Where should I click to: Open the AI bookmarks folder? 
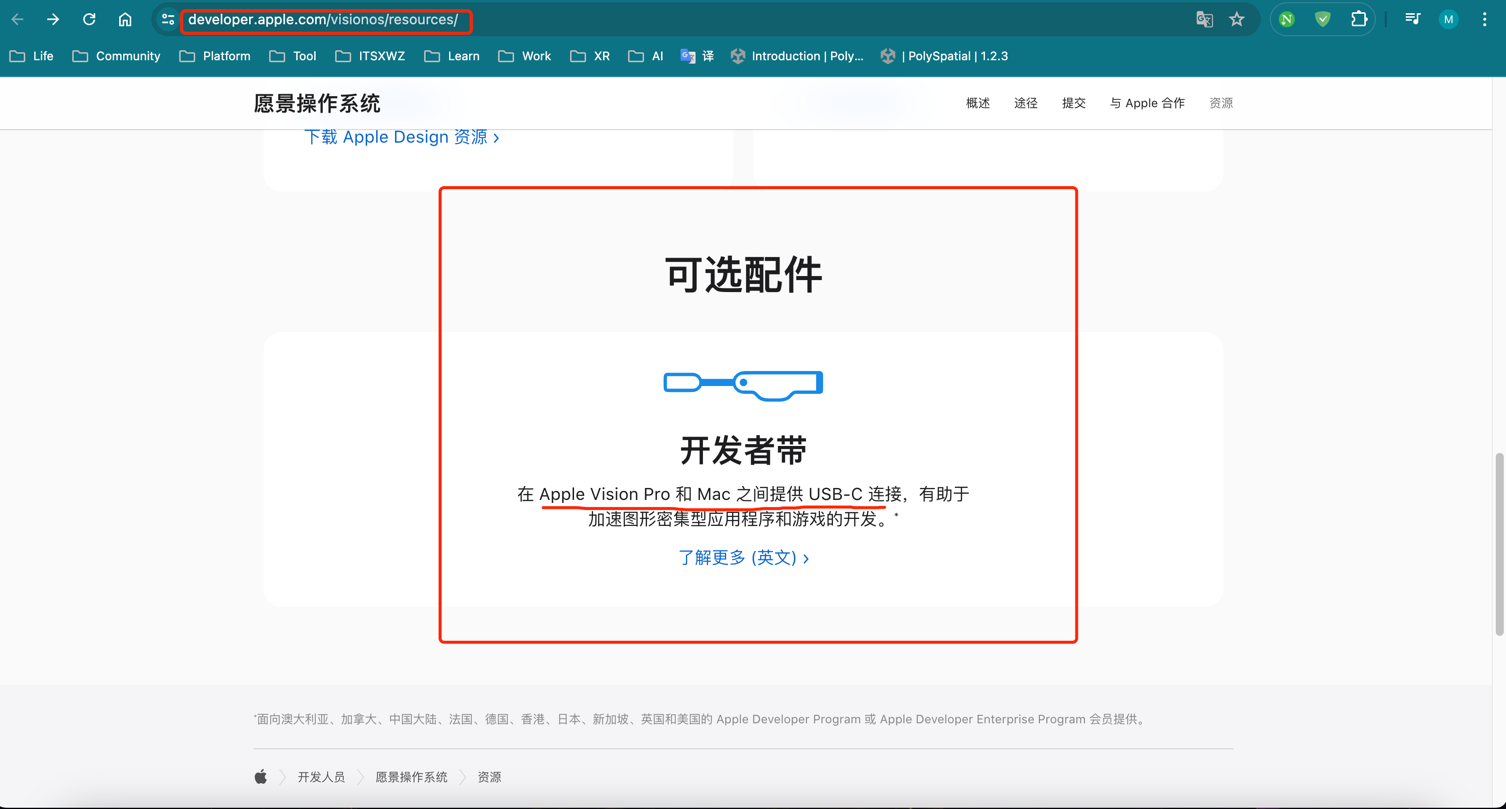646,56
